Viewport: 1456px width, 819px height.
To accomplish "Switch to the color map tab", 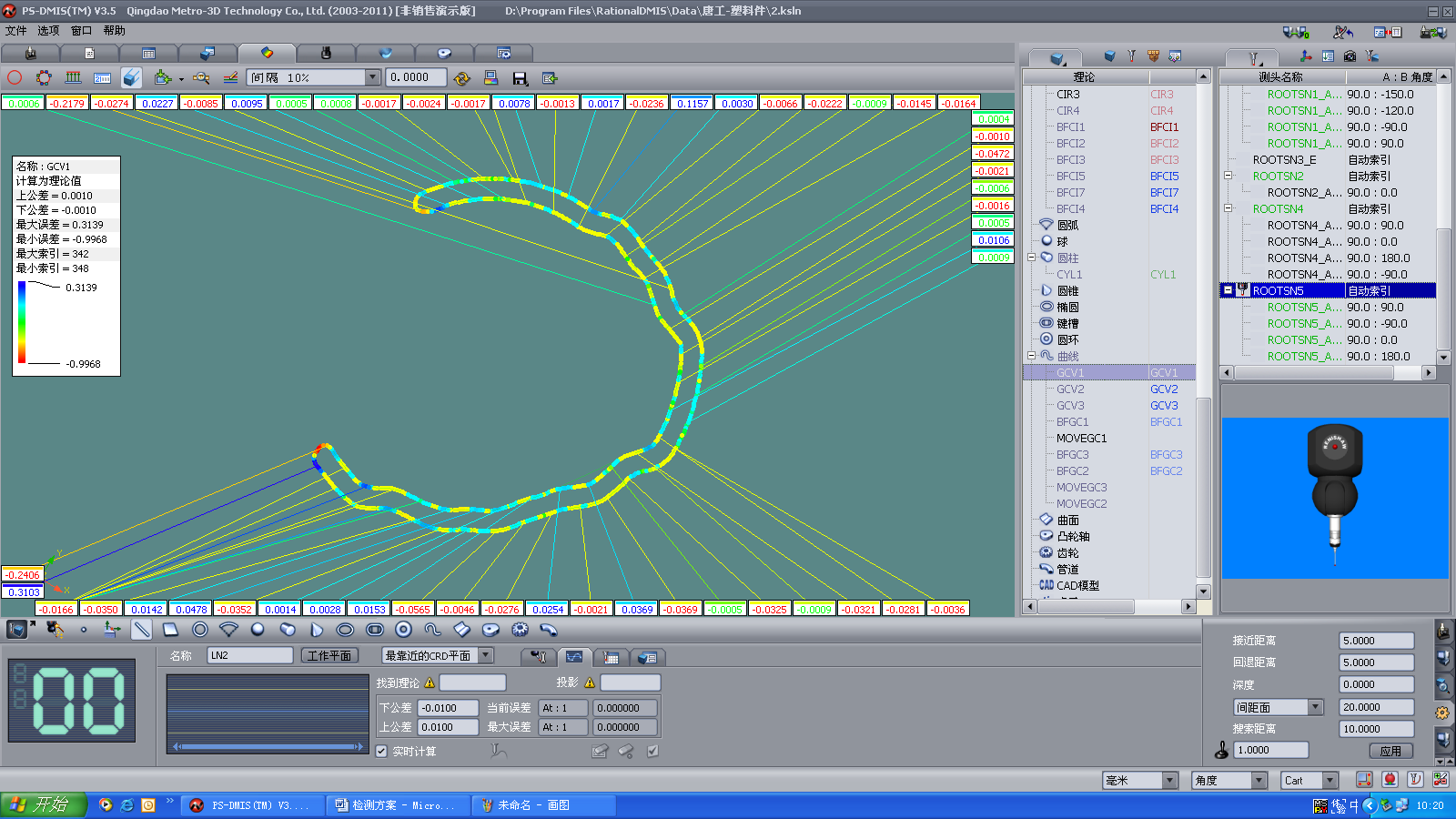I will point(267,53).
